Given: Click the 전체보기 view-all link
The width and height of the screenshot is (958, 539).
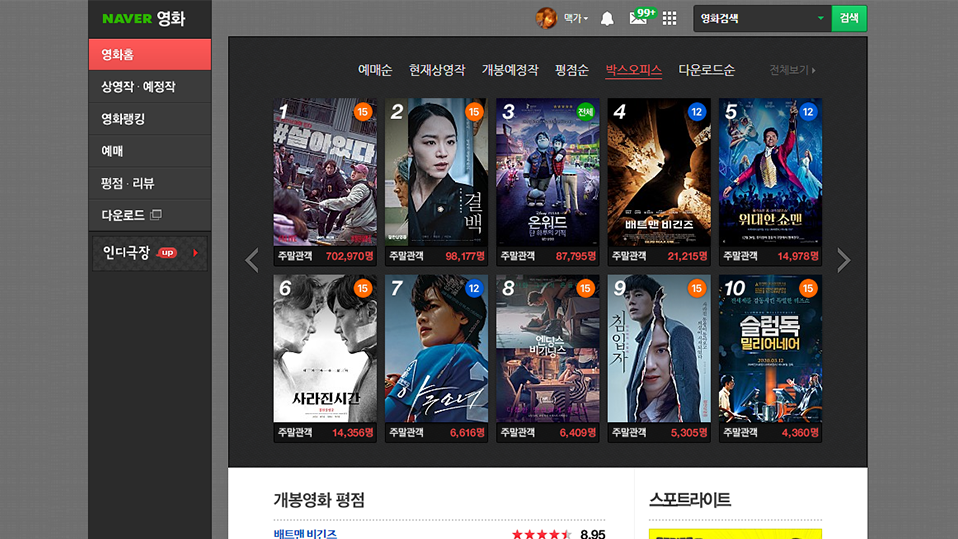Looking at the screenshot, I should [792, 70].
